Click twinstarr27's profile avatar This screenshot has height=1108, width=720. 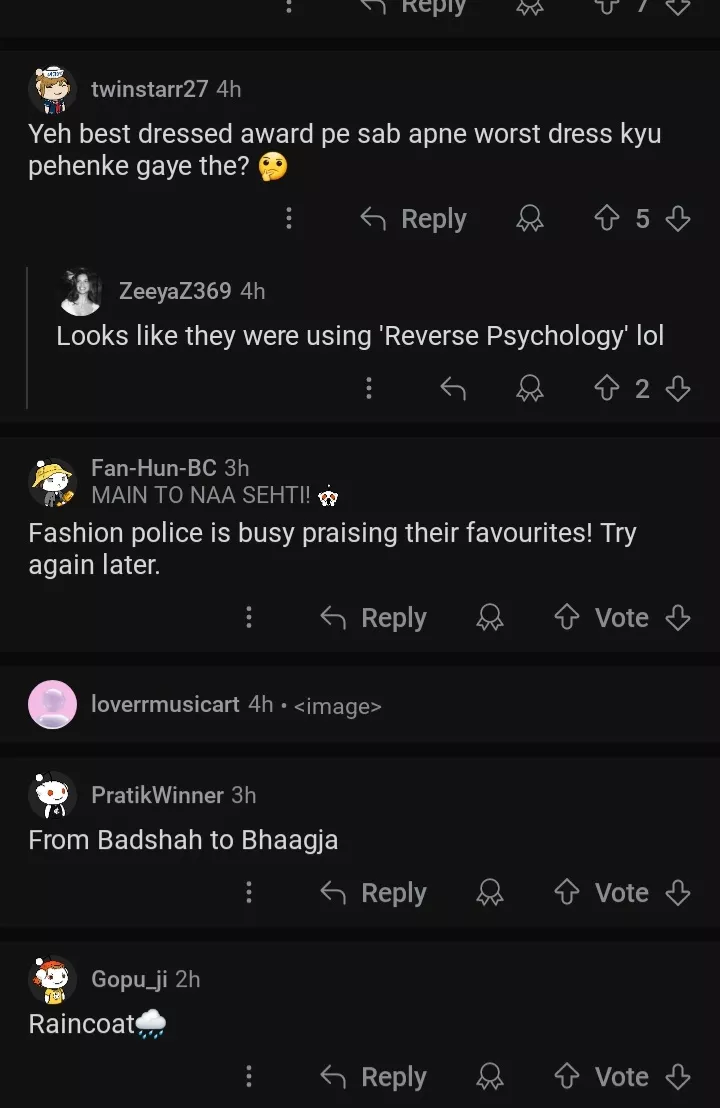pyautogui.click(x=52, y=89)
